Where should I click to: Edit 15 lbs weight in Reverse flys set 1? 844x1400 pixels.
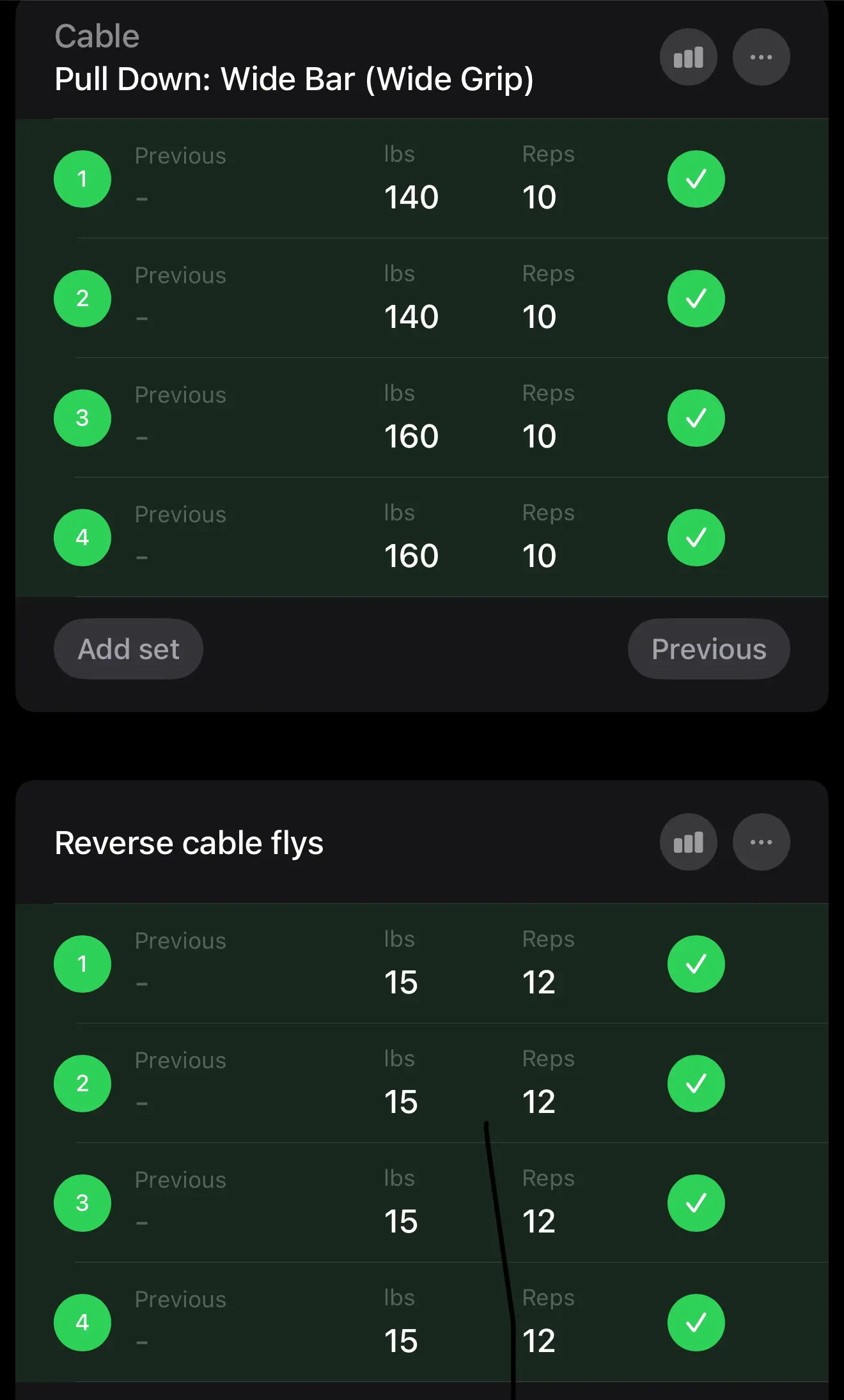(x=401, y=983)
